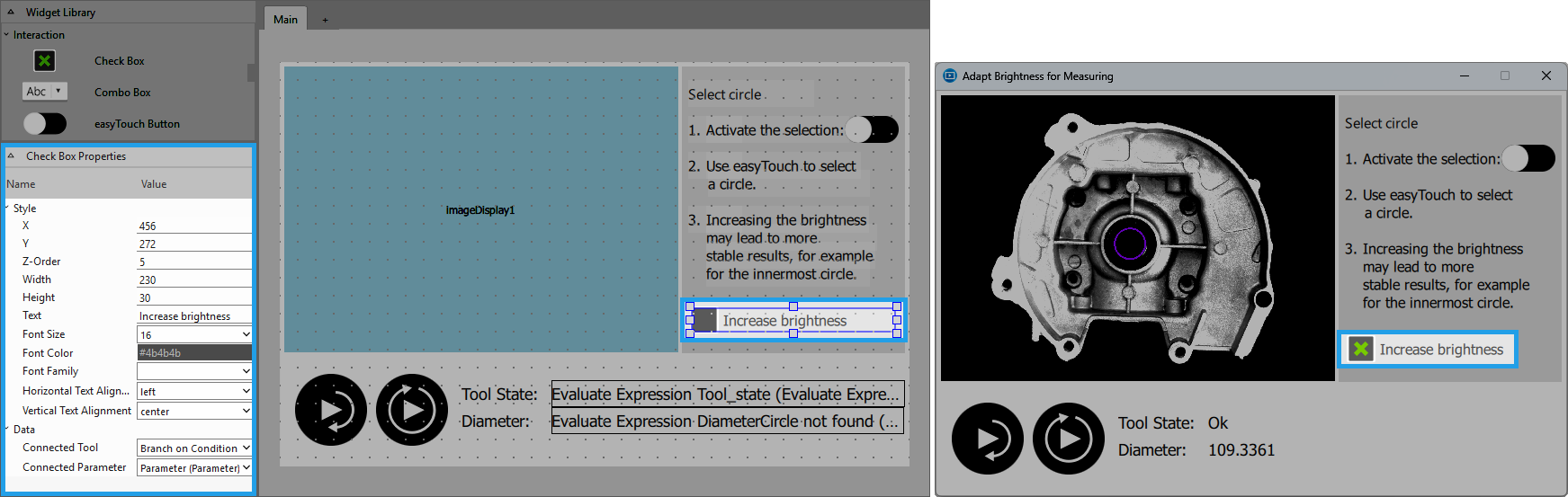Screen dimensions: 1568x497
Task: Open the Font Size dropdown
Action: [x=246, y=334]
